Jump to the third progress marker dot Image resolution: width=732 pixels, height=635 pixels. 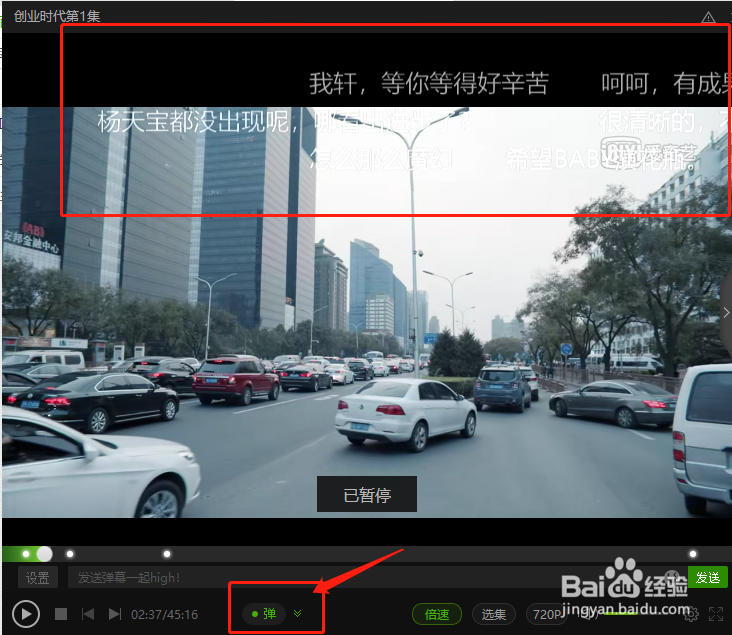click(x=167, y=554)
